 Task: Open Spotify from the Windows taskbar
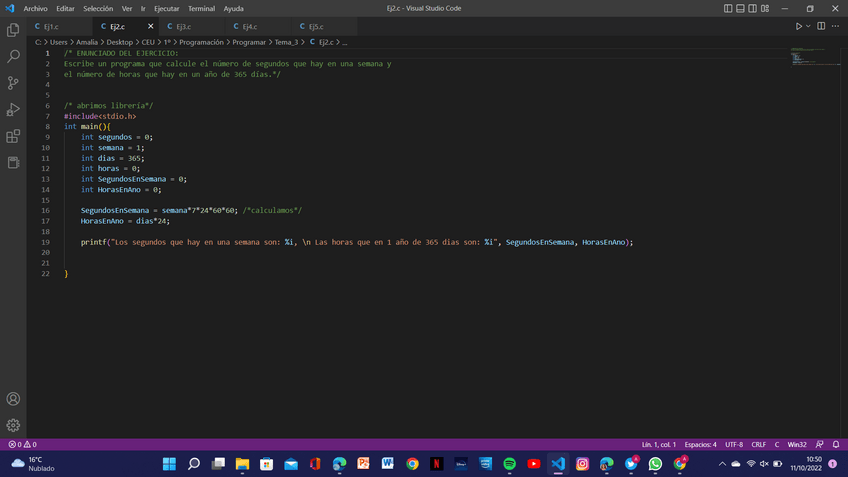509,464
